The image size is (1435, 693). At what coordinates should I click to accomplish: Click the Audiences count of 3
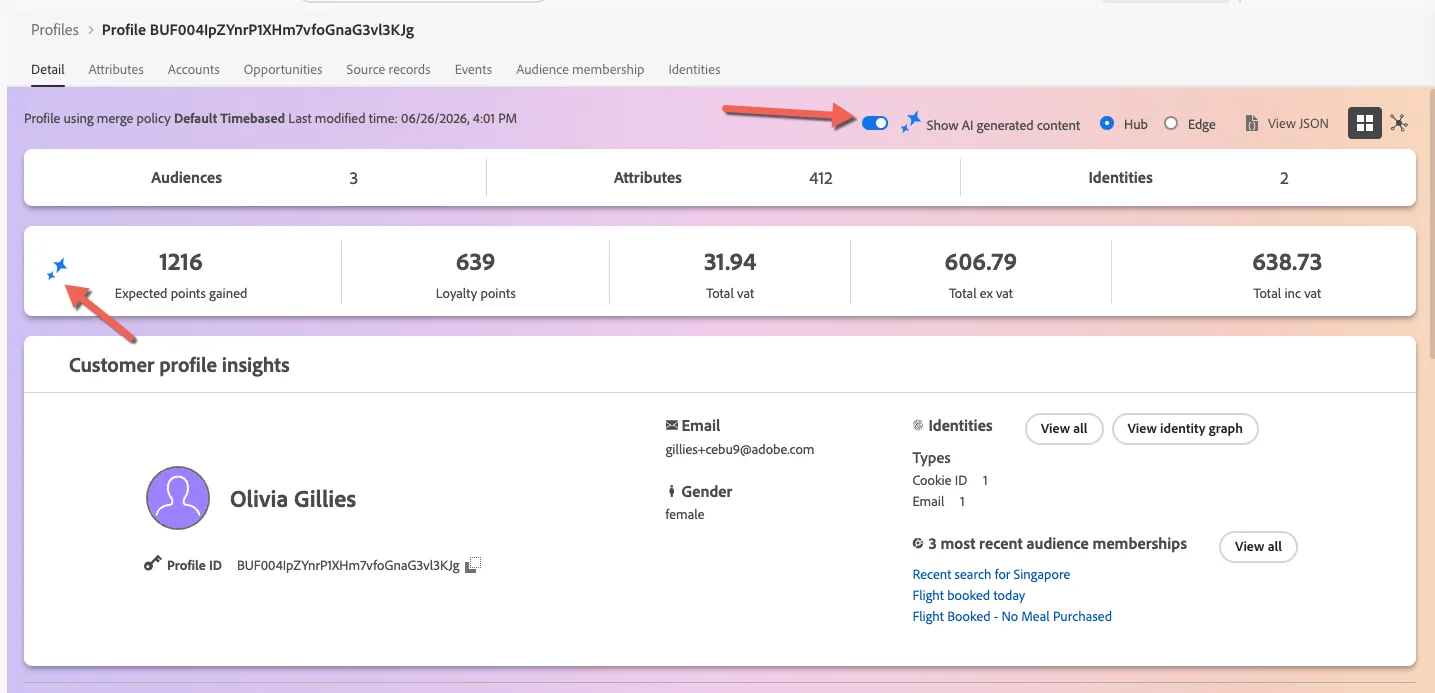click(353, 179)
